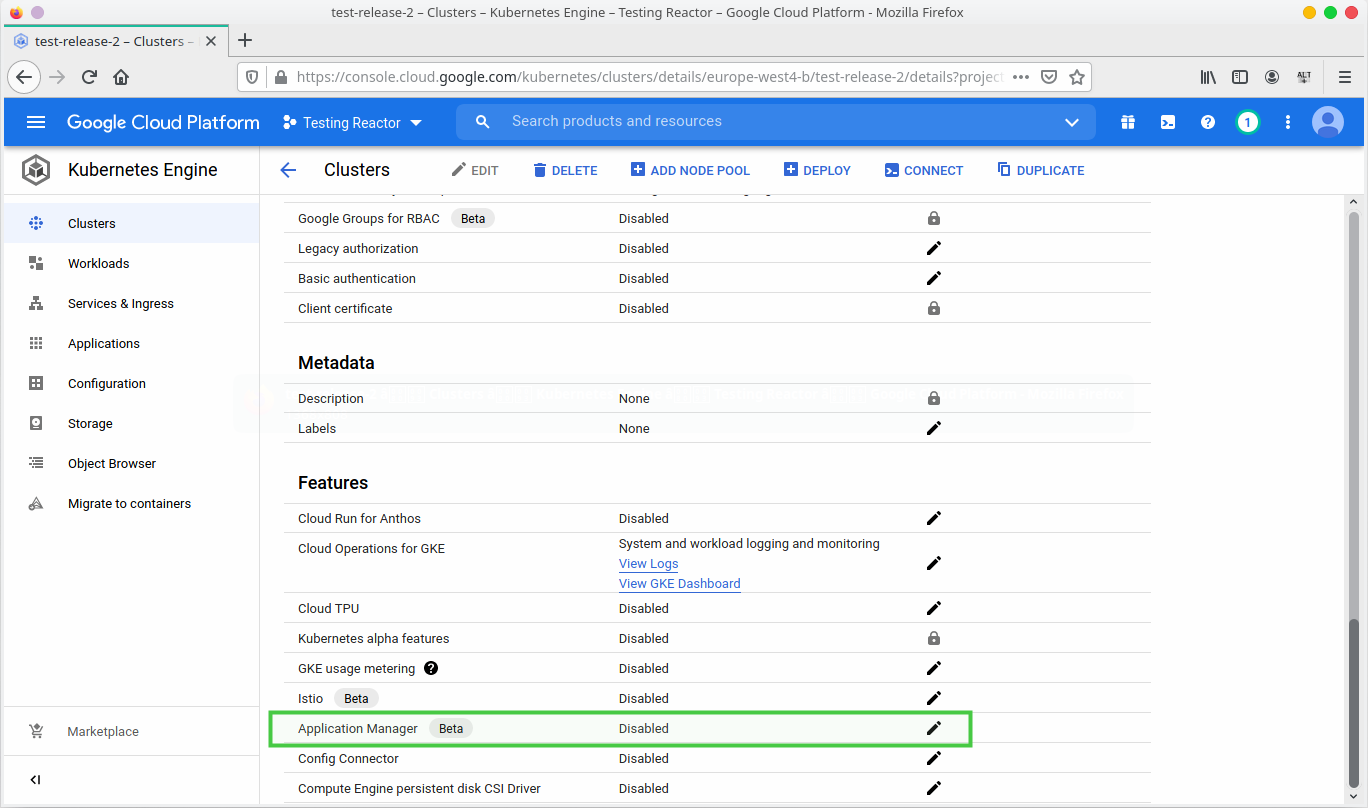Open the main navigation hamburger menu

(36, 122)
